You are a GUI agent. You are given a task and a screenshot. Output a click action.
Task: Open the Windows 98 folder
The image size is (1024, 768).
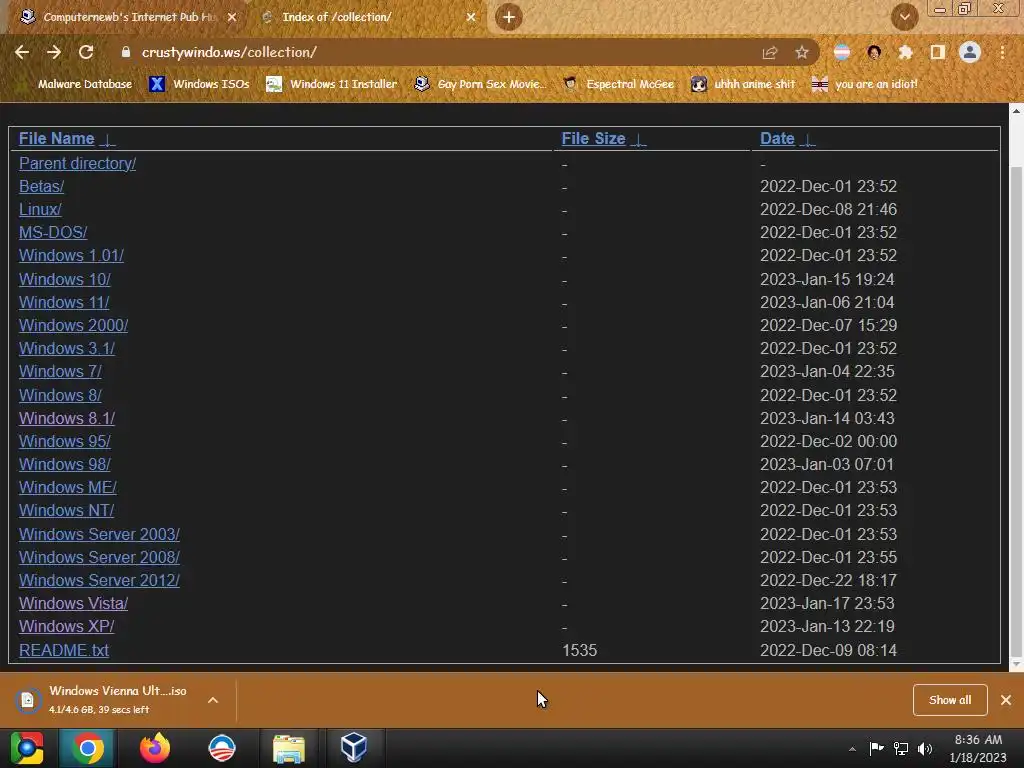click(x=65, y=464)
